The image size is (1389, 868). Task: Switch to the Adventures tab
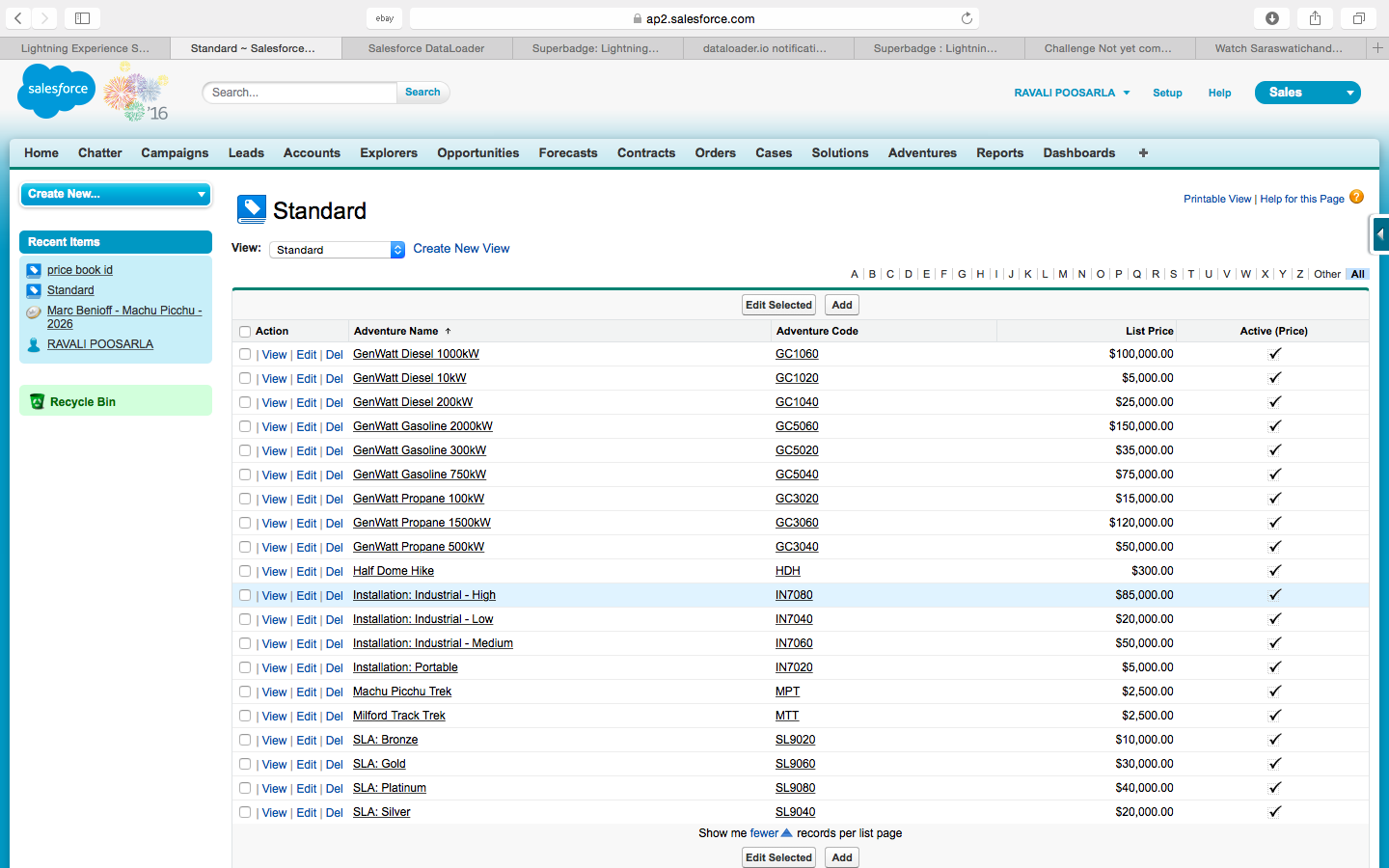tap(922, 152)
